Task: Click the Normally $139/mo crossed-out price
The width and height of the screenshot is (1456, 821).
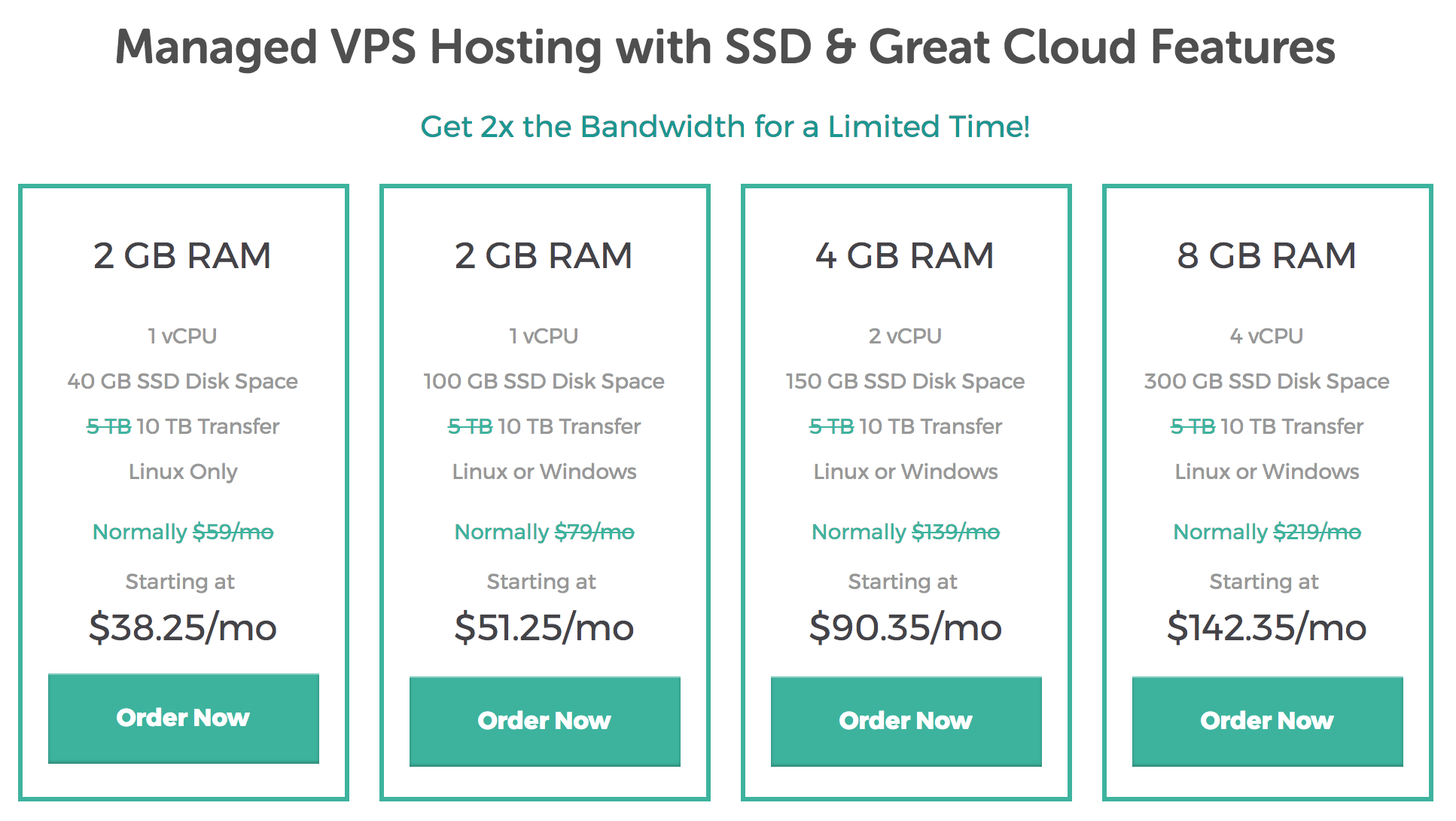Action: click(x=905, y=532)
